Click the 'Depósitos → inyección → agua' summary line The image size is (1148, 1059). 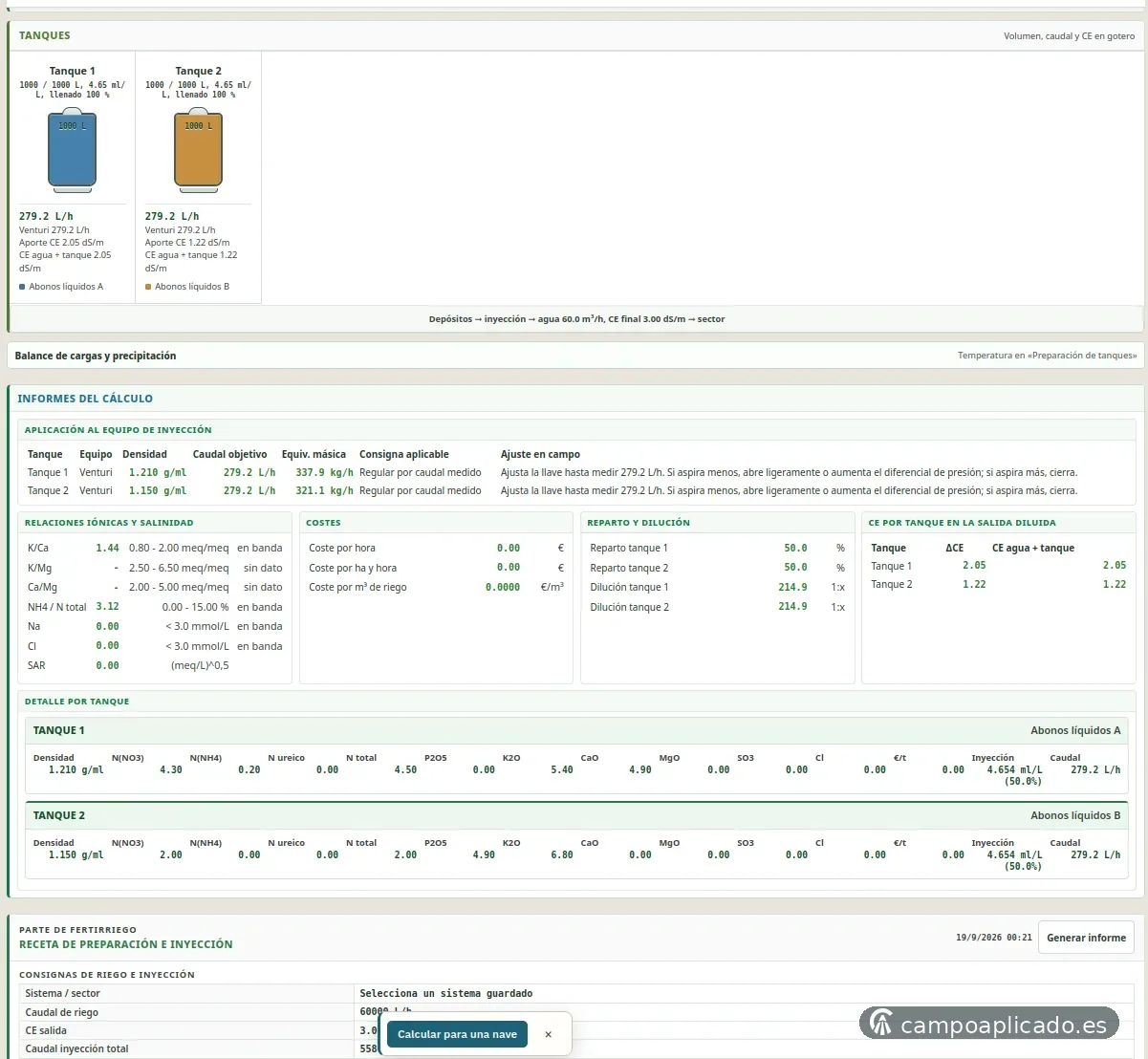click(576, 319)
